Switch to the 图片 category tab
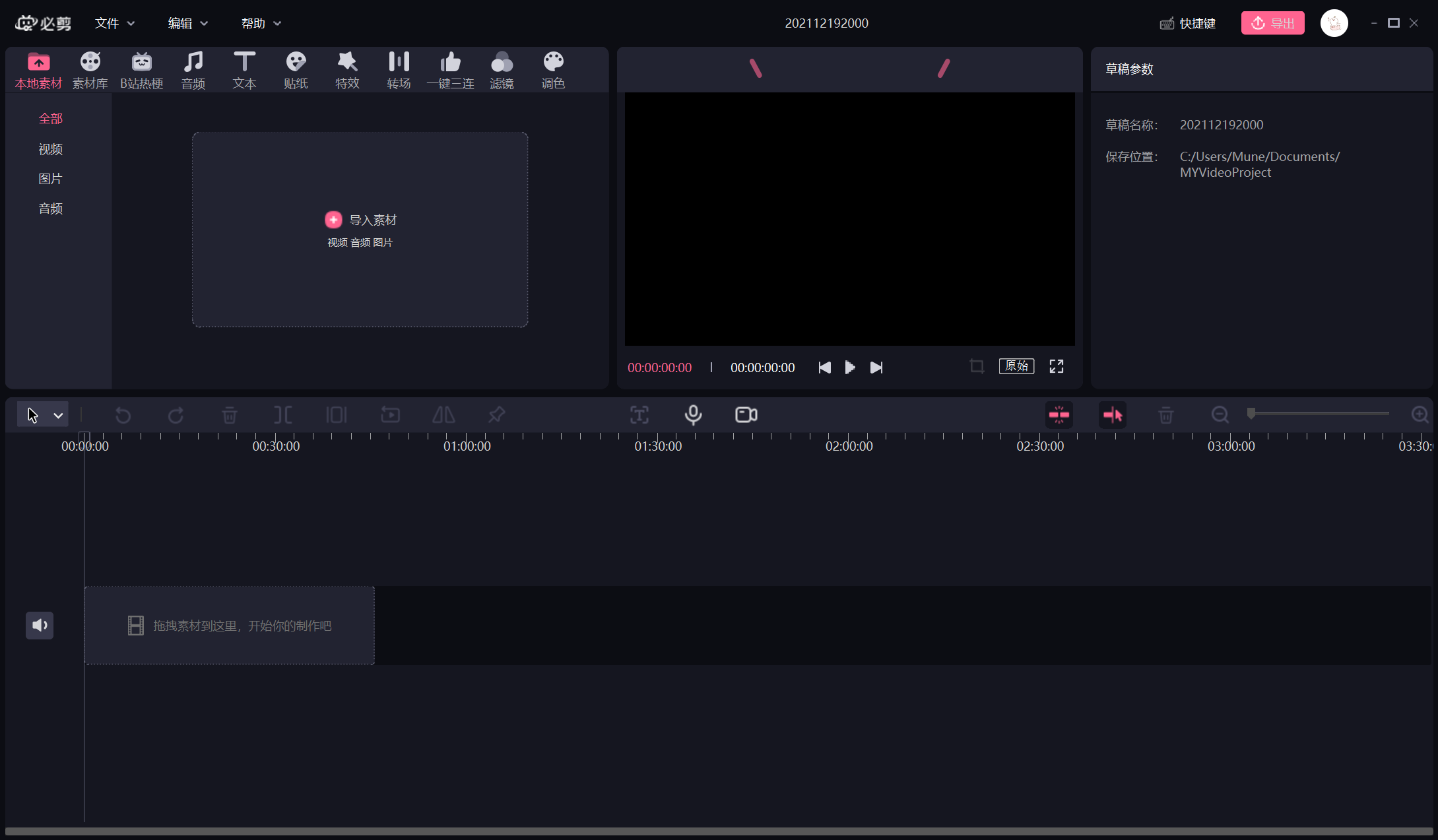The image size is (1438, 840). (x=50, y=179)
